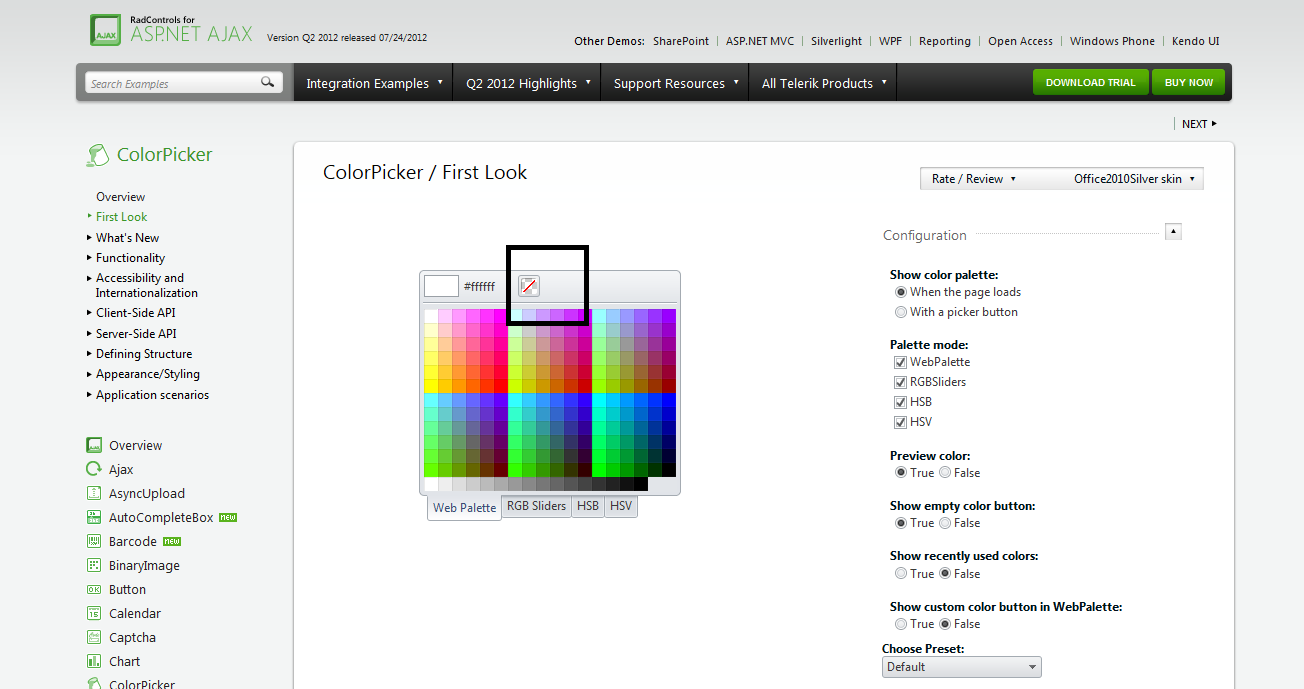Image resolution: width=1304 pixels, height=689 pixels.
Task: Click the current color preview box
Action: coord(441,286)
